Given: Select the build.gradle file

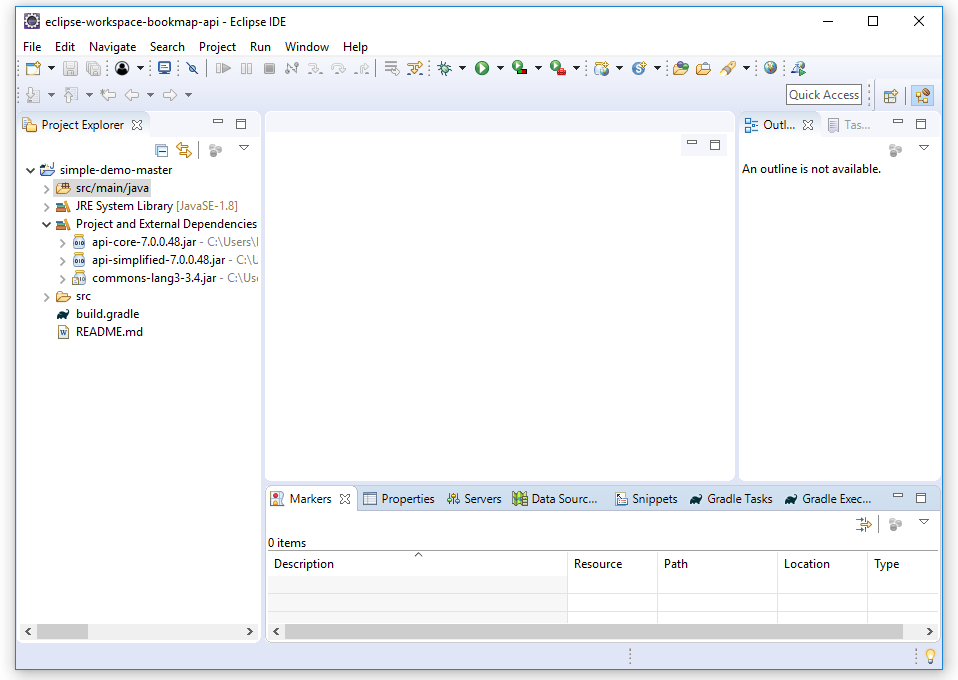Looking at the screenshot, I should [107, 314].
